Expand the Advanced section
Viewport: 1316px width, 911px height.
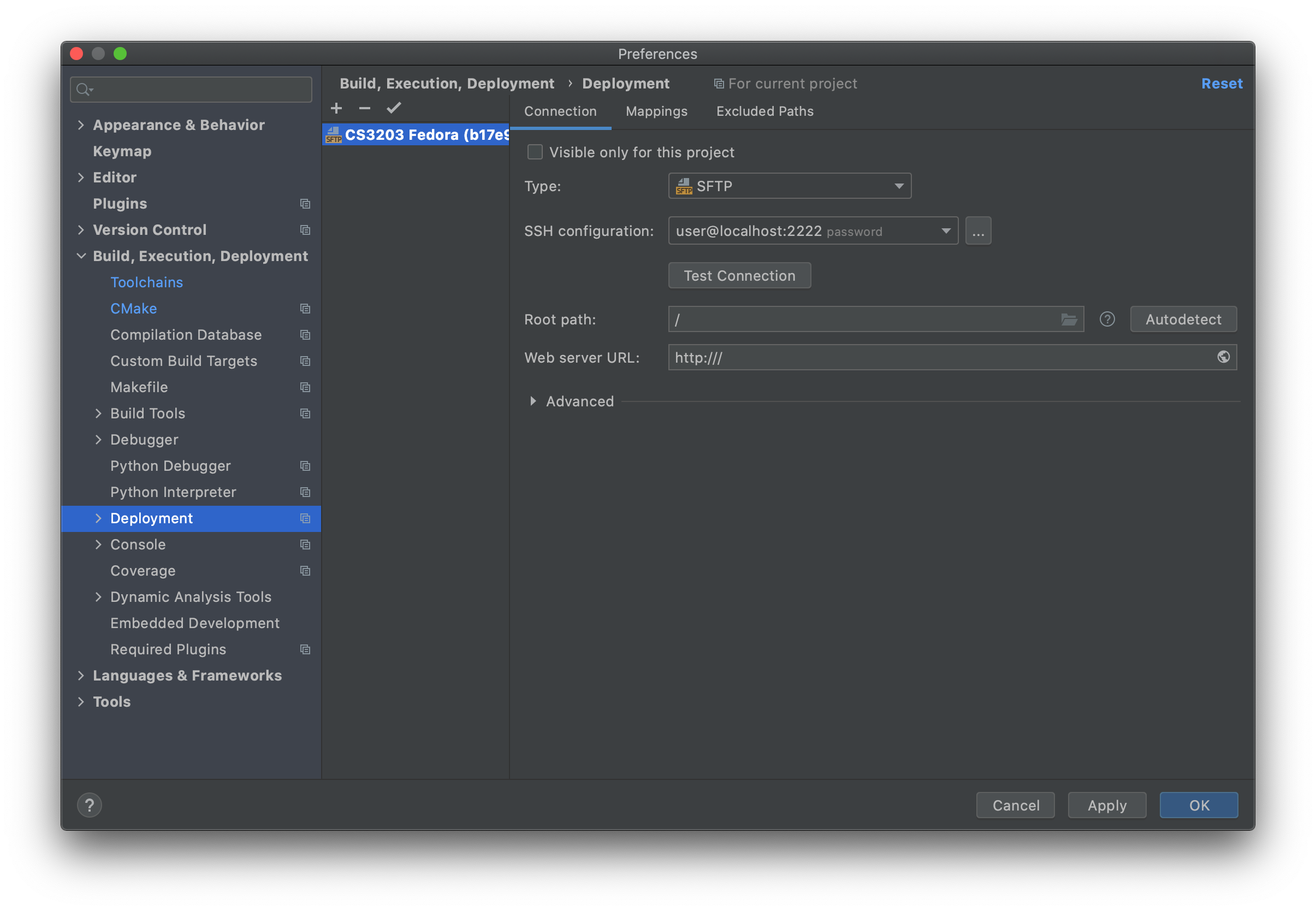(533, 401)
